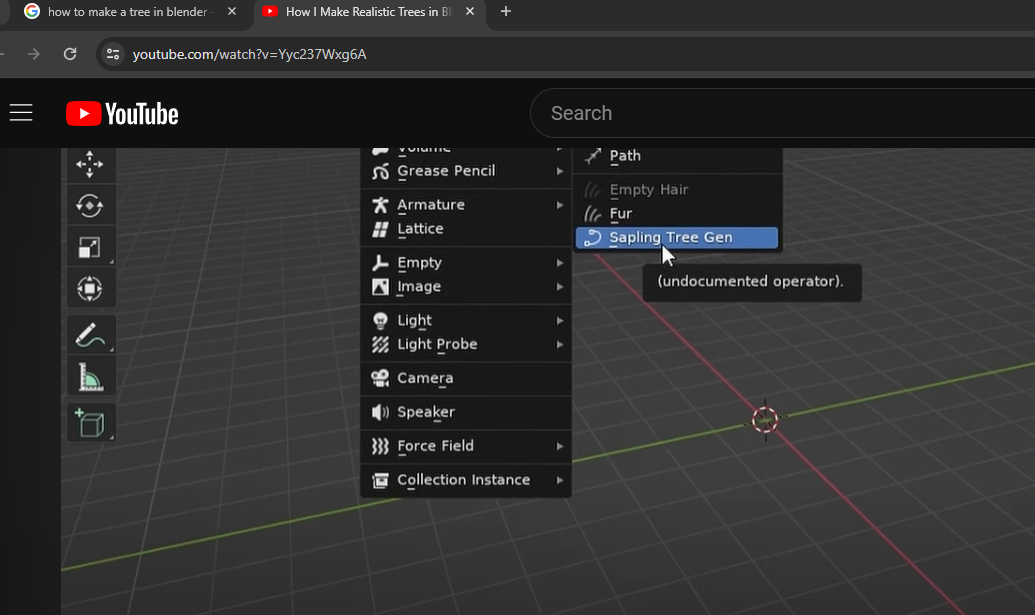Image resolution: width=1035 pixels, height=615 pixels.
Task: Click the Sapling Tree Gen icon
Action: click(593, 238)
